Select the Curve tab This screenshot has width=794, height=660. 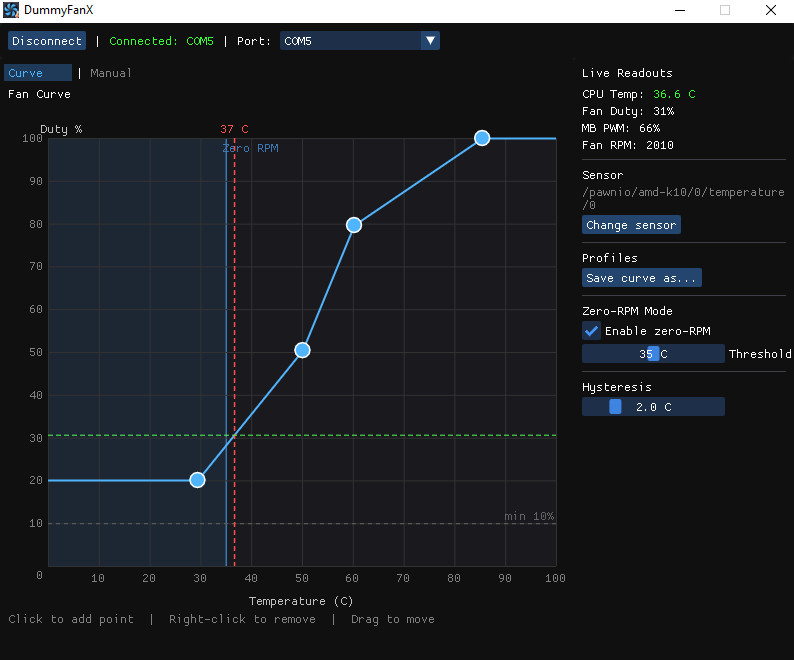pyautogui.click(x=37, y=73)
